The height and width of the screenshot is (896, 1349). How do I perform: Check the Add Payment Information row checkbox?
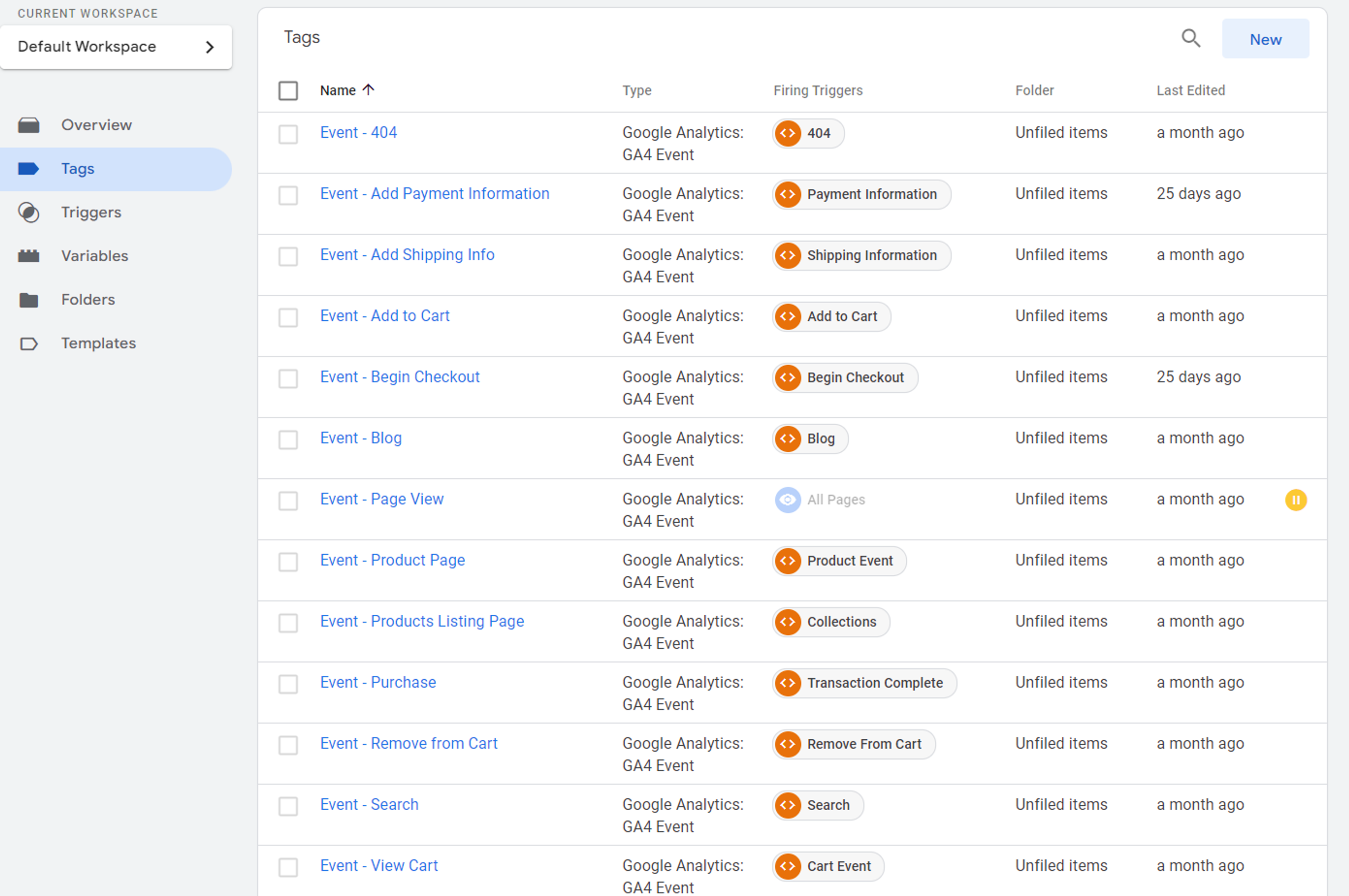pyautogui.click(x=288, y=195)
